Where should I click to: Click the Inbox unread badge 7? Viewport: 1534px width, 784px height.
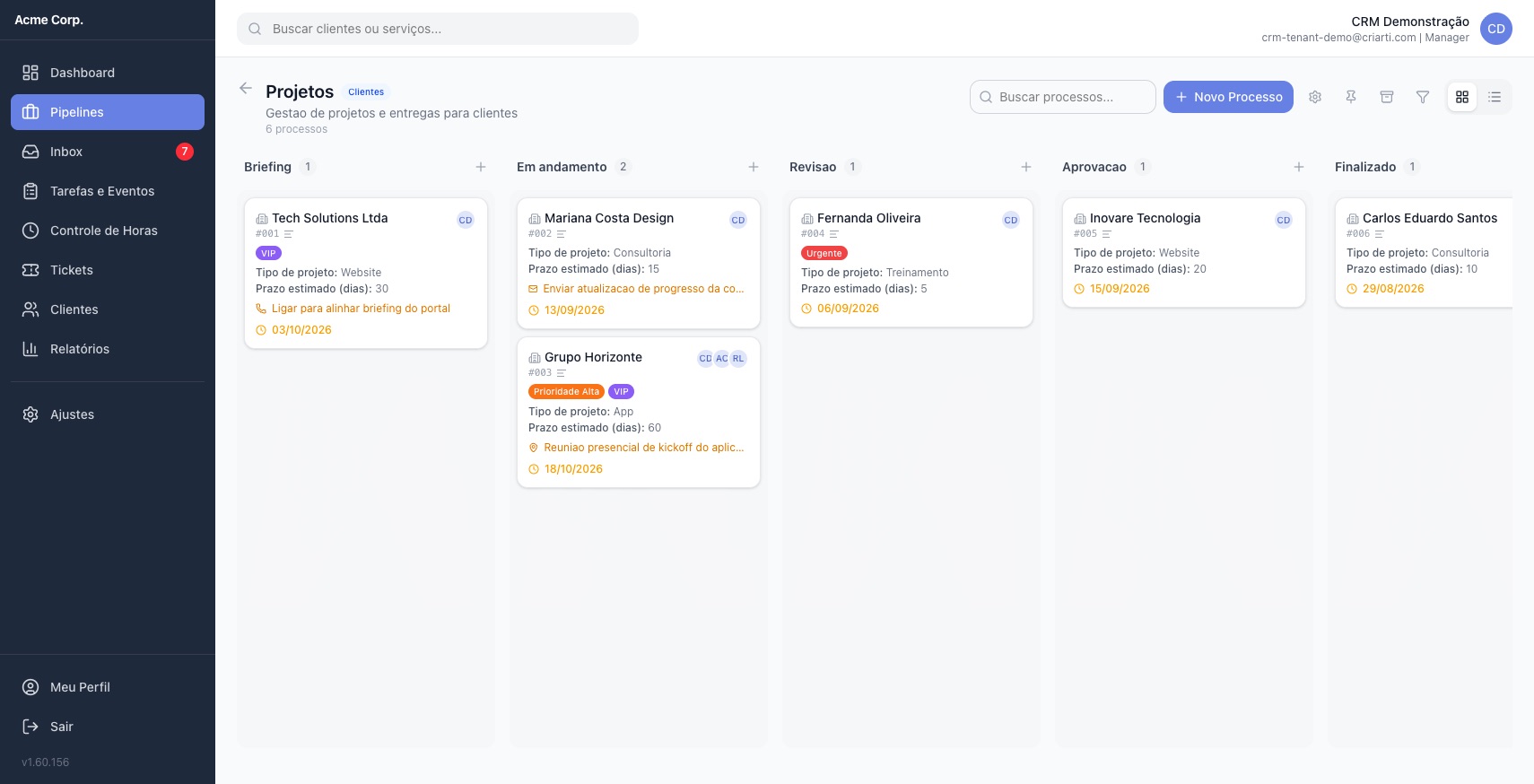pos(185,152)
